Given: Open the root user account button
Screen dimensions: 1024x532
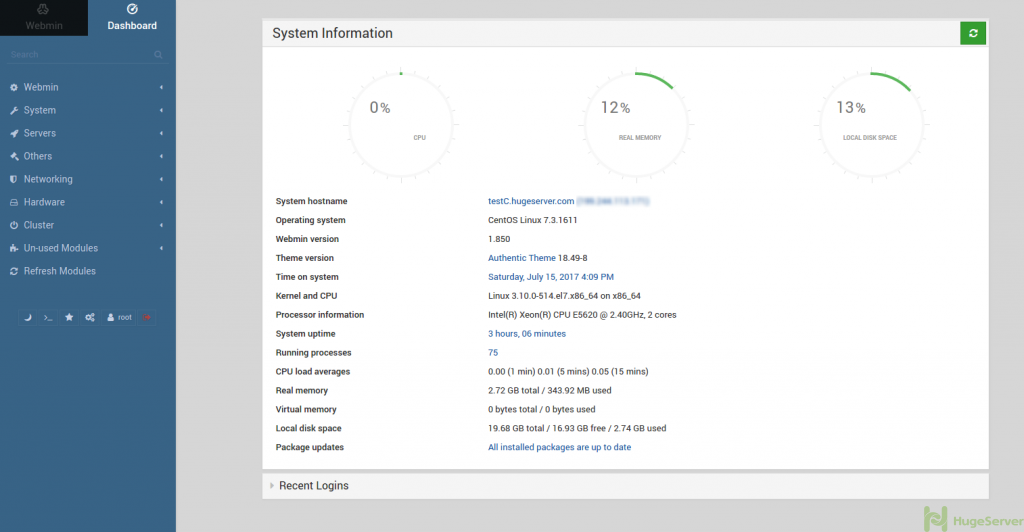Looking at the screenshot, I should 120,317.
